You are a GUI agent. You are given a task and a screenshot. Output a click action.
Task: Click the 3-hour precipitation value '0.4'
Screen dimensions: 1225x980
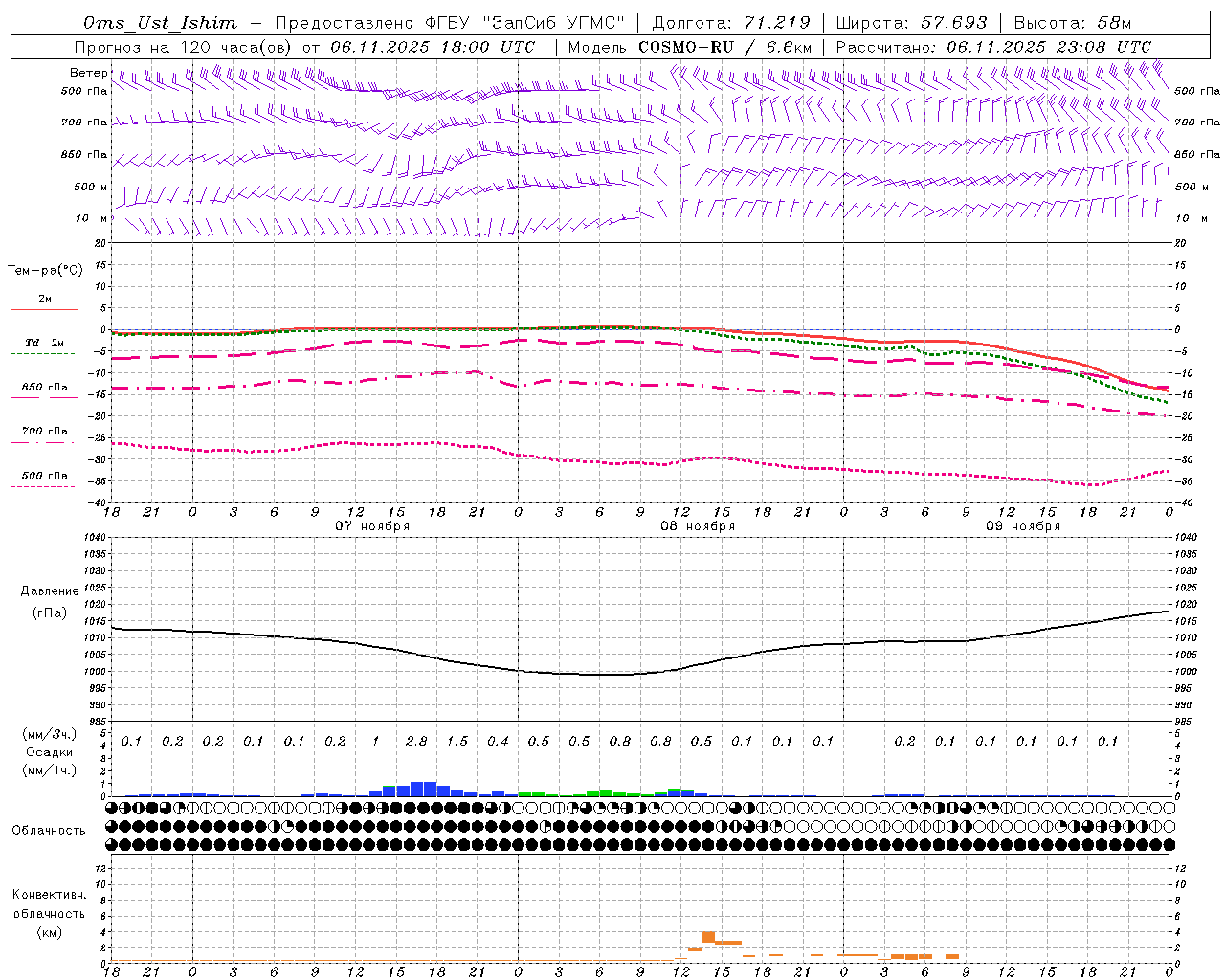click(x=498, y=741)
